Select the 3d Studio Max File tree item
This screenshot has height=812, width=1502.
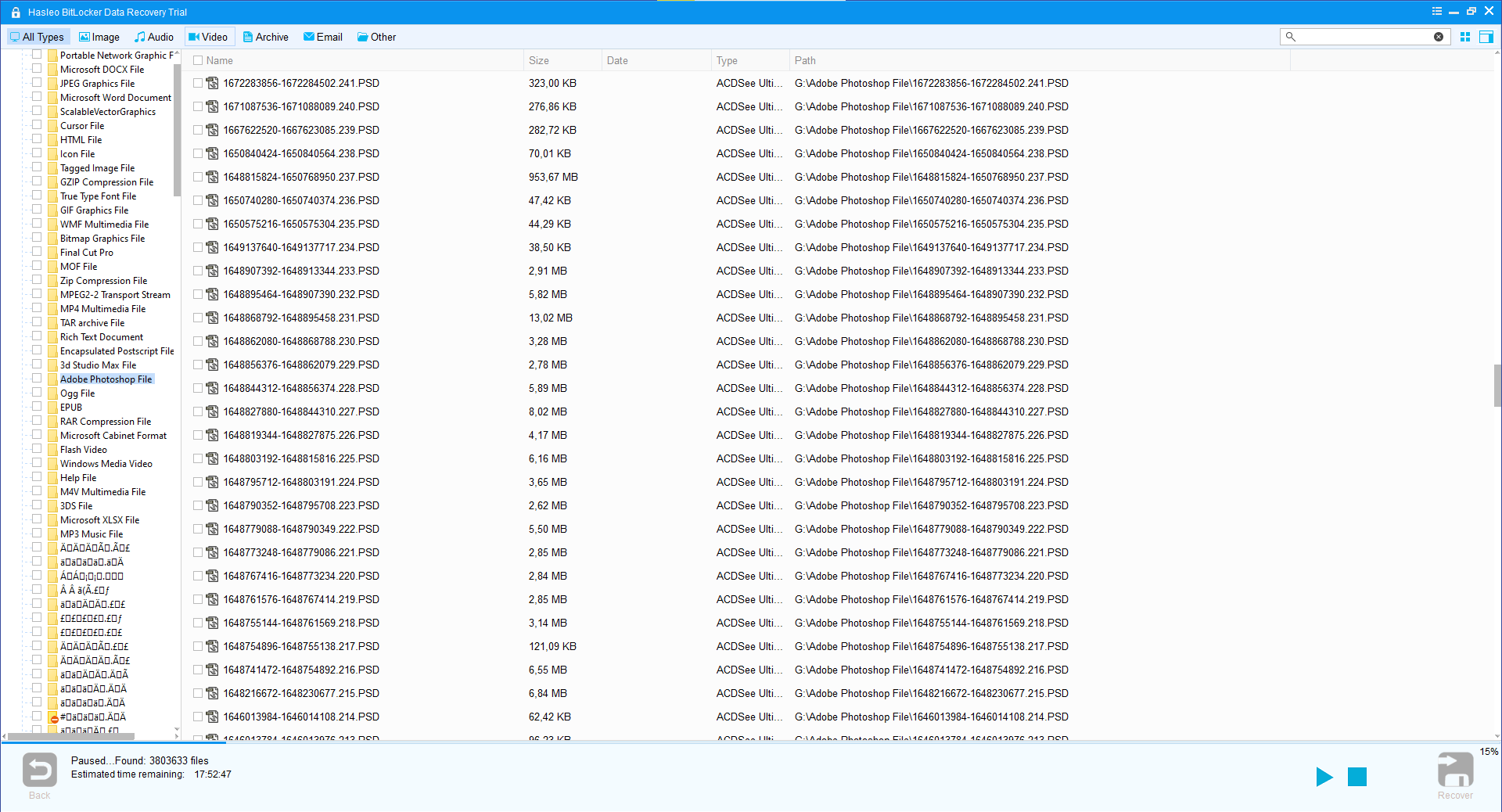point(99,365)
